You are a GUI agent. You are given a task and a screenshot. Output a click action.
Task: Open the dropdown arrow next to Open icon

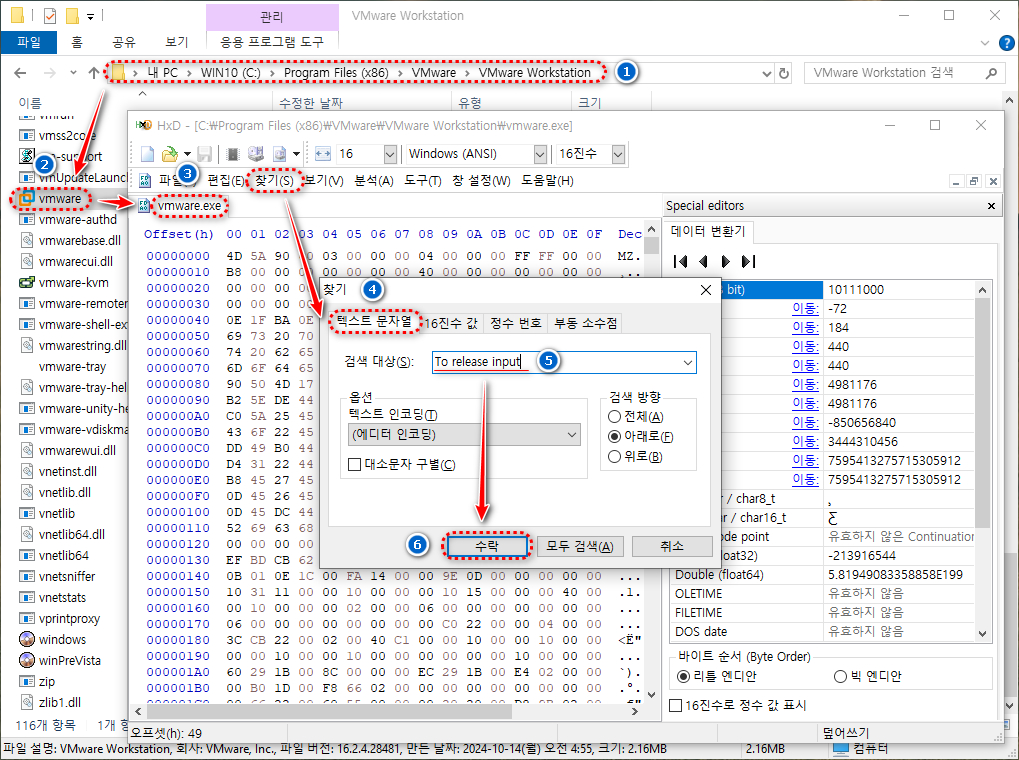[187, 154]
